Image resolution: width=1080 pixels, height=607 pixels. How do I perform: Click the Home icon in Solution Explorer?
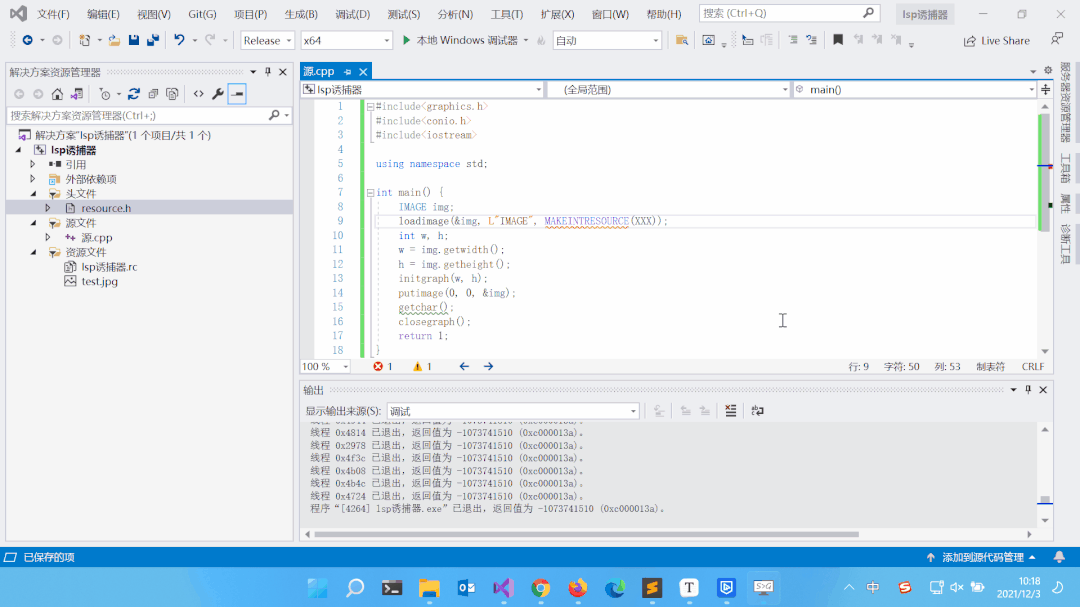[57, 94]
